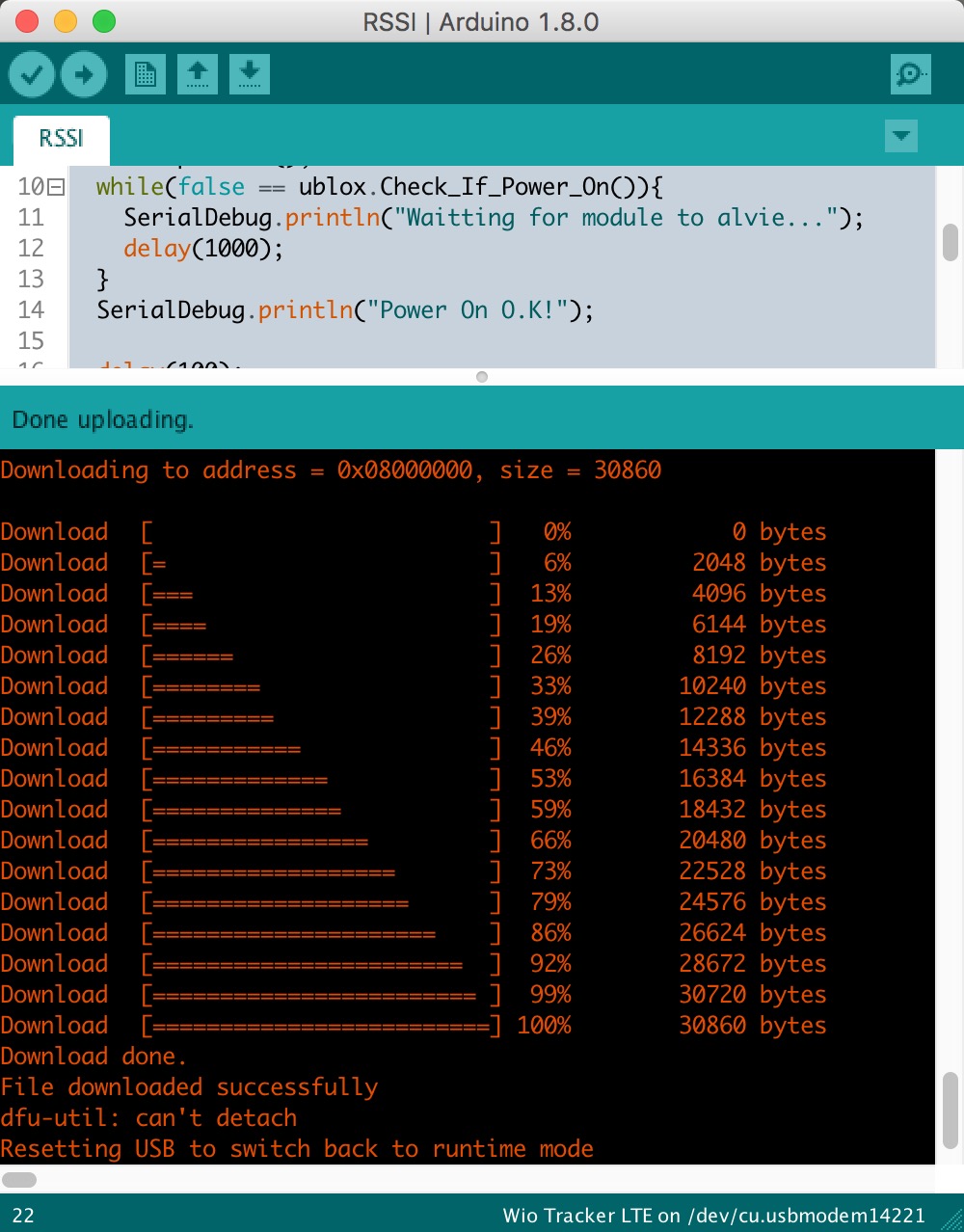This screenshot has width=964, height=1232.
Task: Click the window's yellow minimize button
Action: pyautogui.click(x=66, y=21)
